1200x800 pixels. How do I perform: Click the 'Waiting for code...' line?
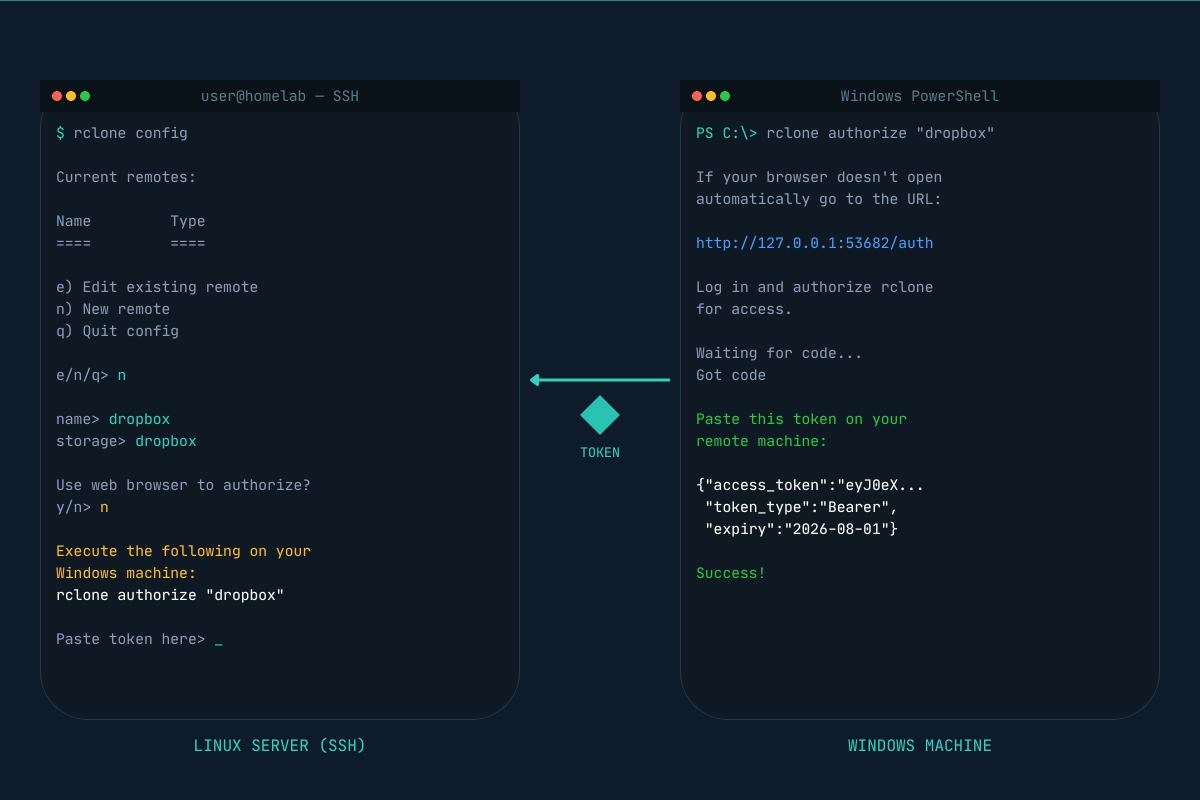click(779, 353)
